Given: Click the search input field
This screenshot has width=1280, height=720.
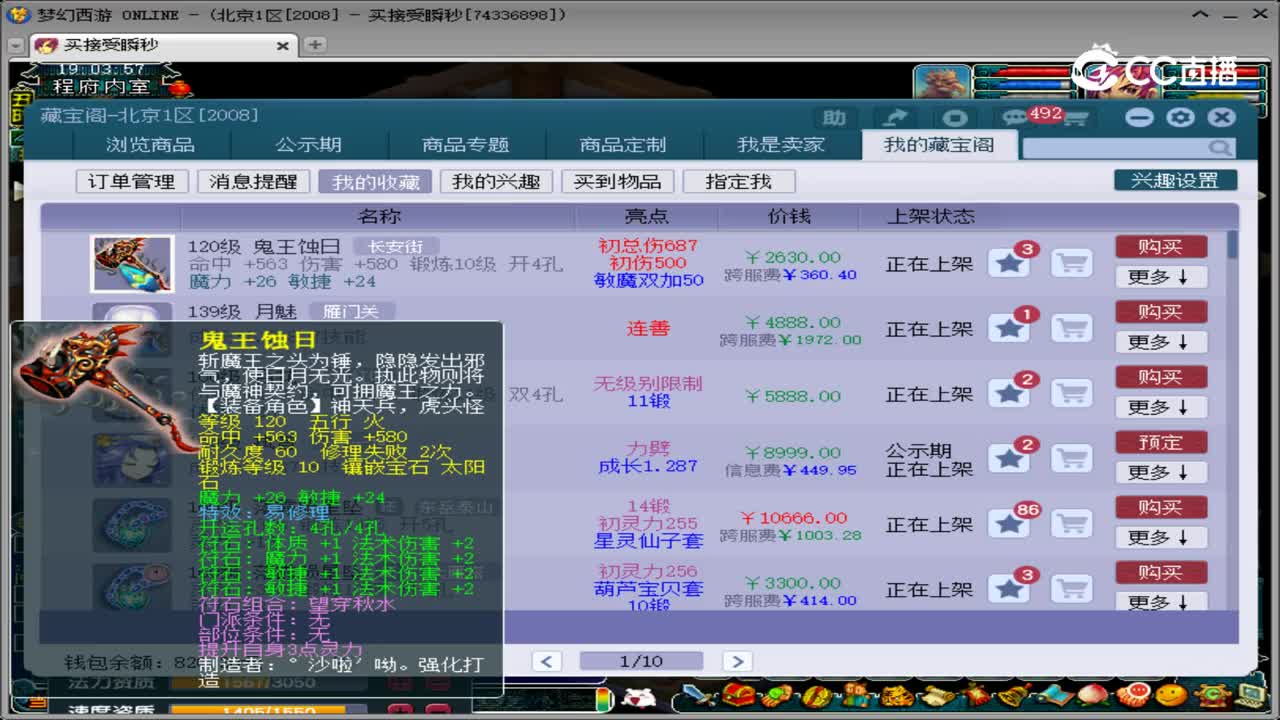Looking at the screenshot, I should [1114, 148].
